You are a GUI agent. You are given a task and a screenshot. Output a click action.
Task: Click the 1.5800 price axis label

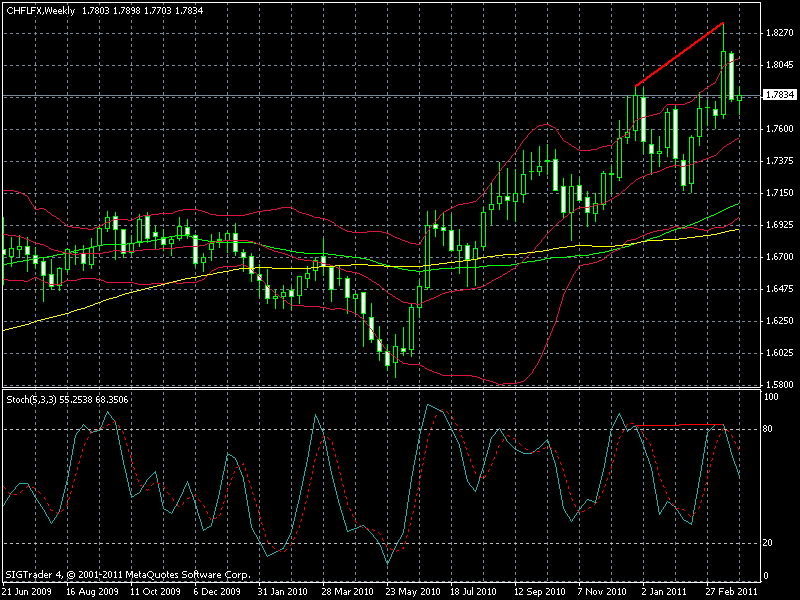[780, 385]
